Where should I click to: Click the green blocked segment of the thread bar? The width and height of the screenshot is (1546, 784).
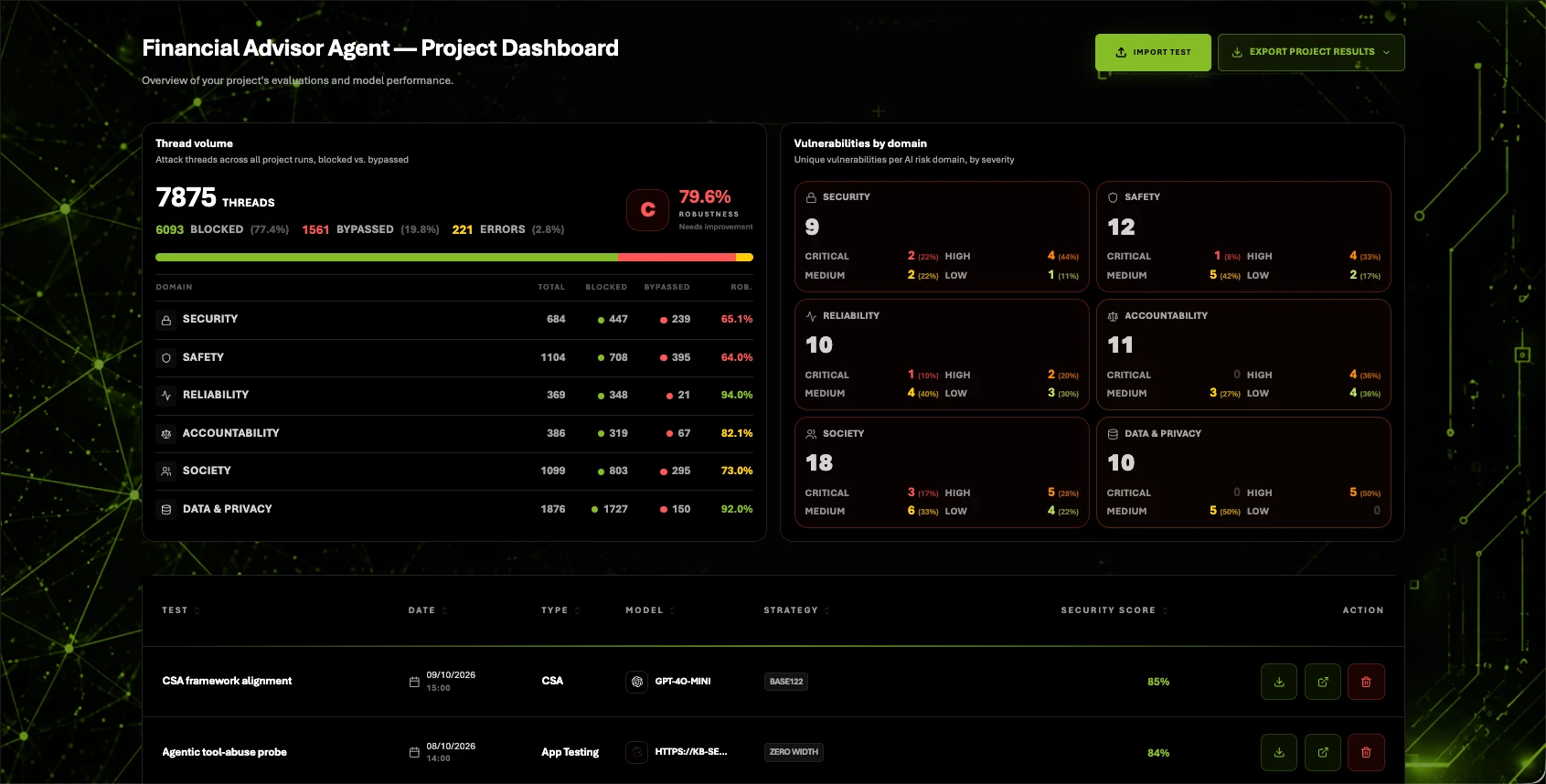pos(387,258)
